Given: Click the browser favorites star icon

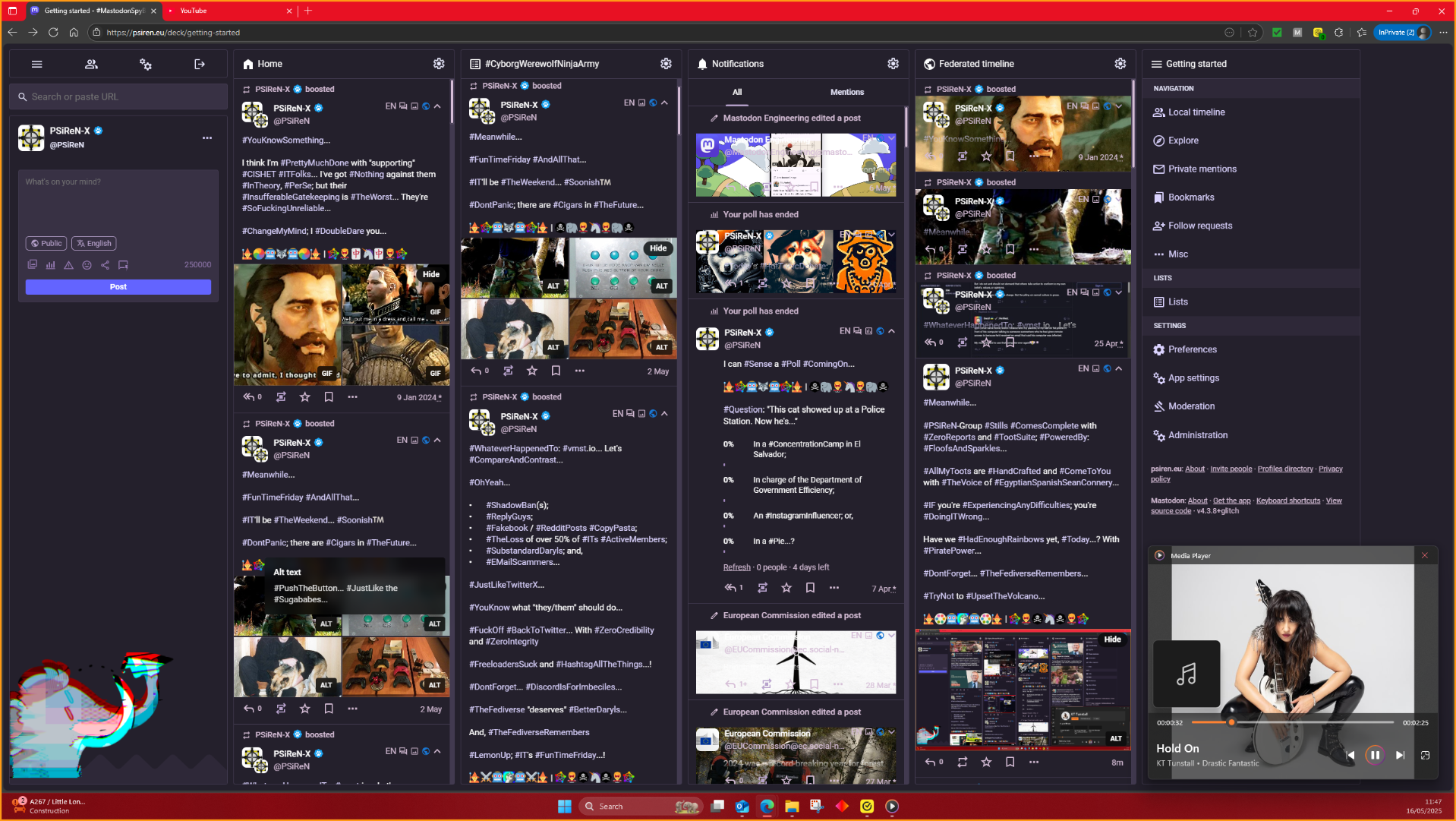Looking at the screenshot, I should [1253, 33].
